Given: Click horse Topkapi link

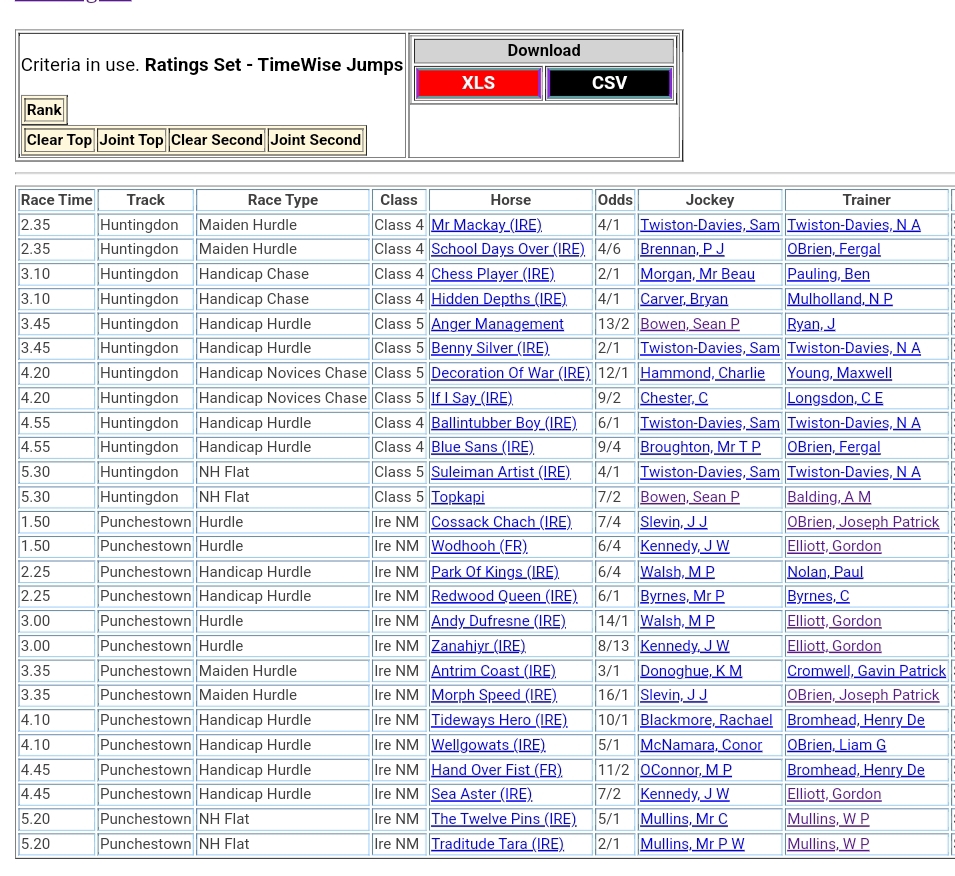Looking at the screenshot, I should point(457,497).
